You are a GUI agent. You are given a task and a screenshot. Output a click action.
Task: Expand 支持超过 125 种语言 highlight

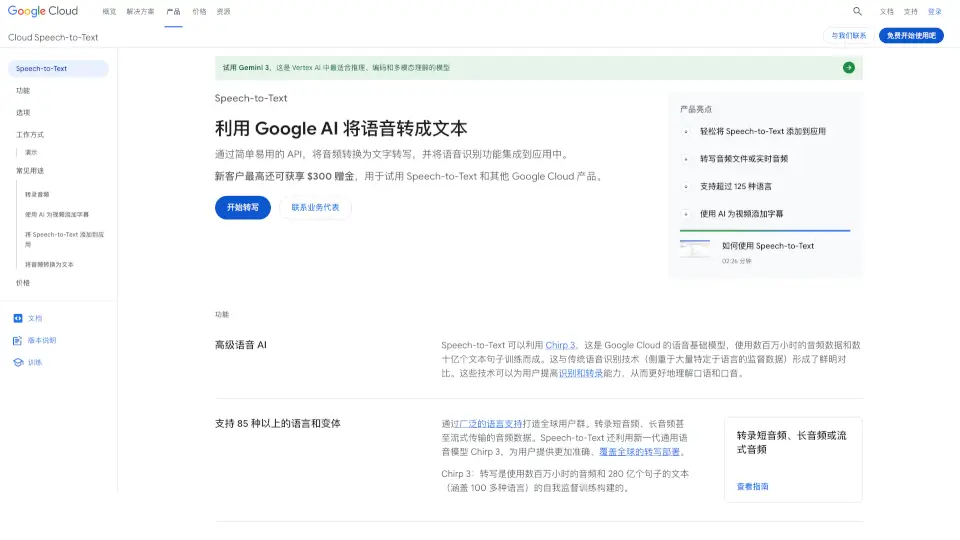(x=736, y=186)
